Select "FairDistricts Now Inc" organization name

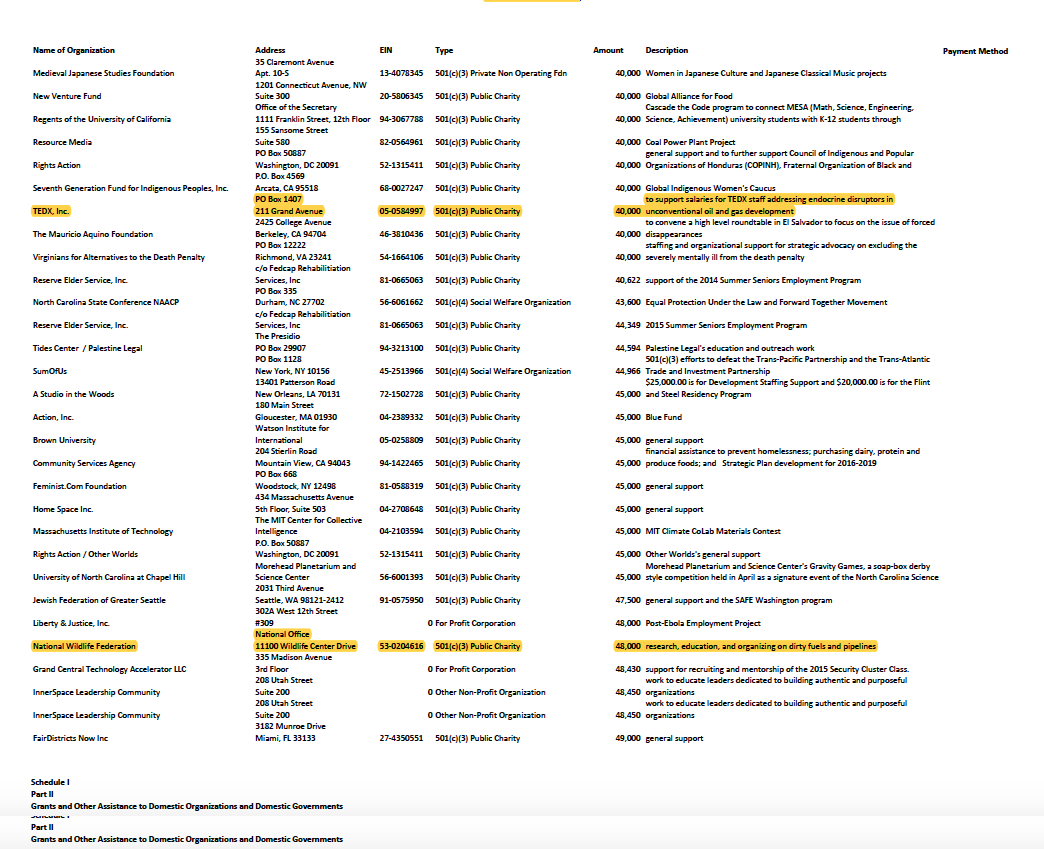tap(70, 738)
